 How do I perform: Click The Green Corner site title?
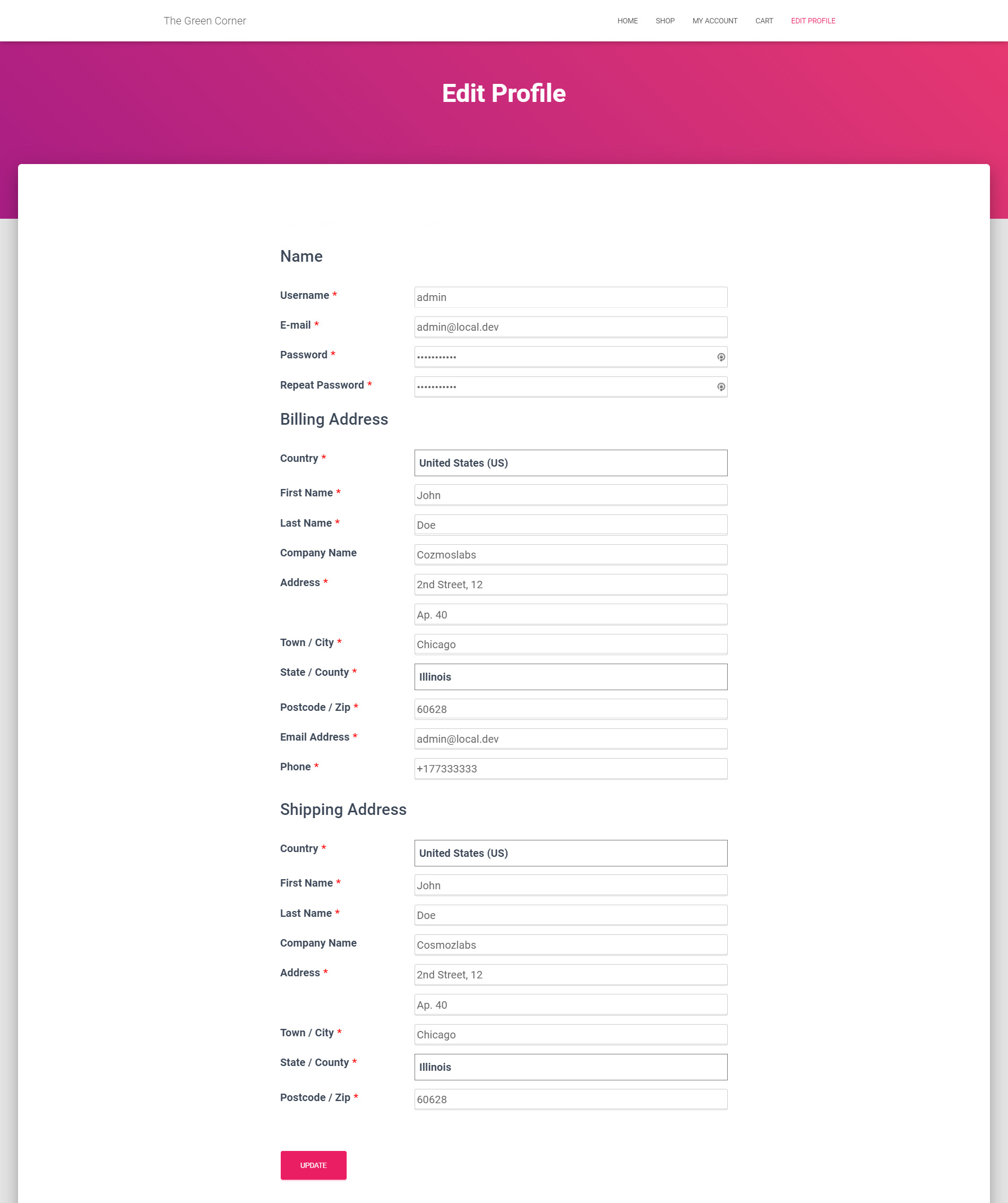(204, 21)
